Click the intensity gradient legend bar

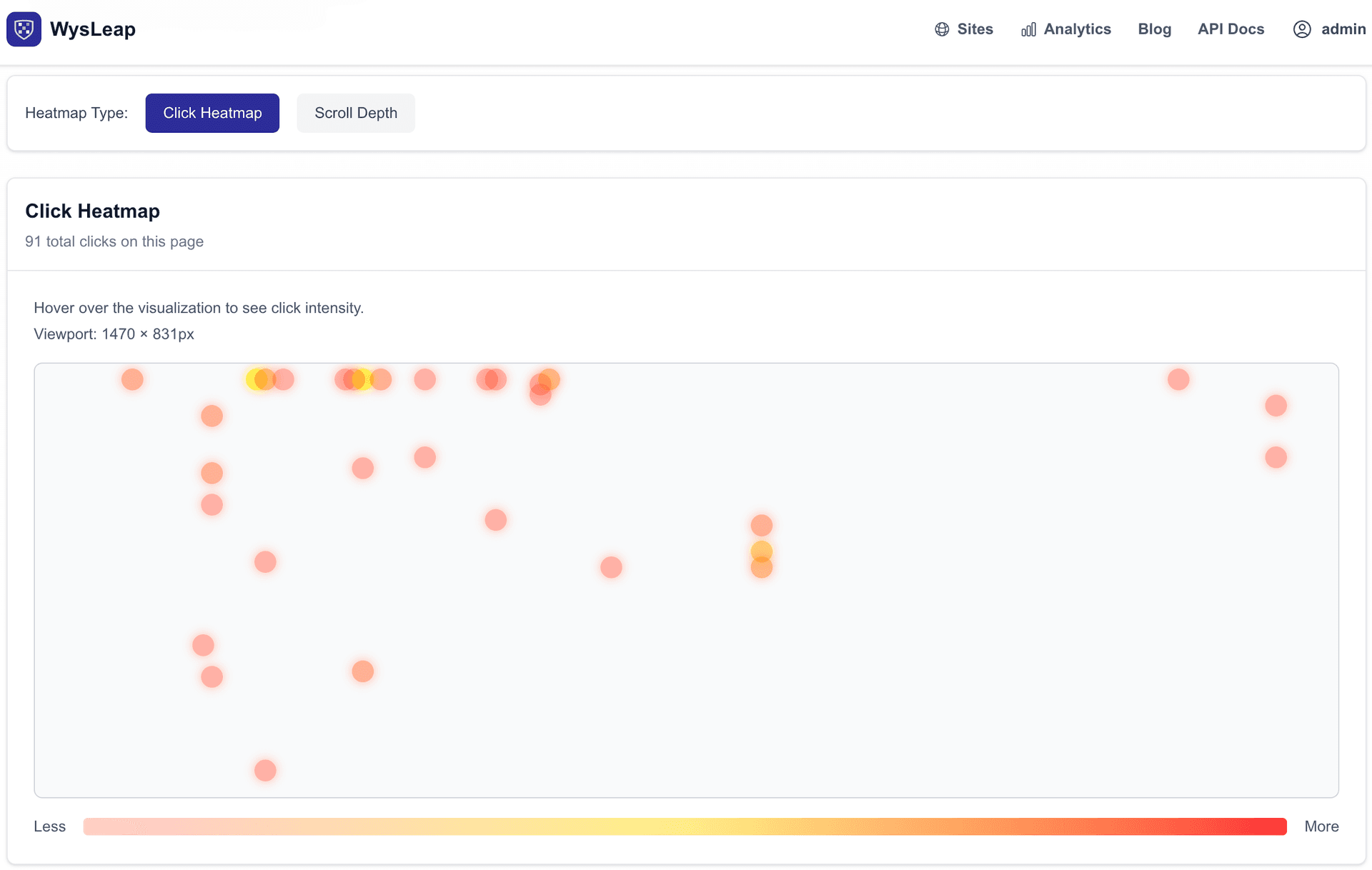click(x=685, y=826)
